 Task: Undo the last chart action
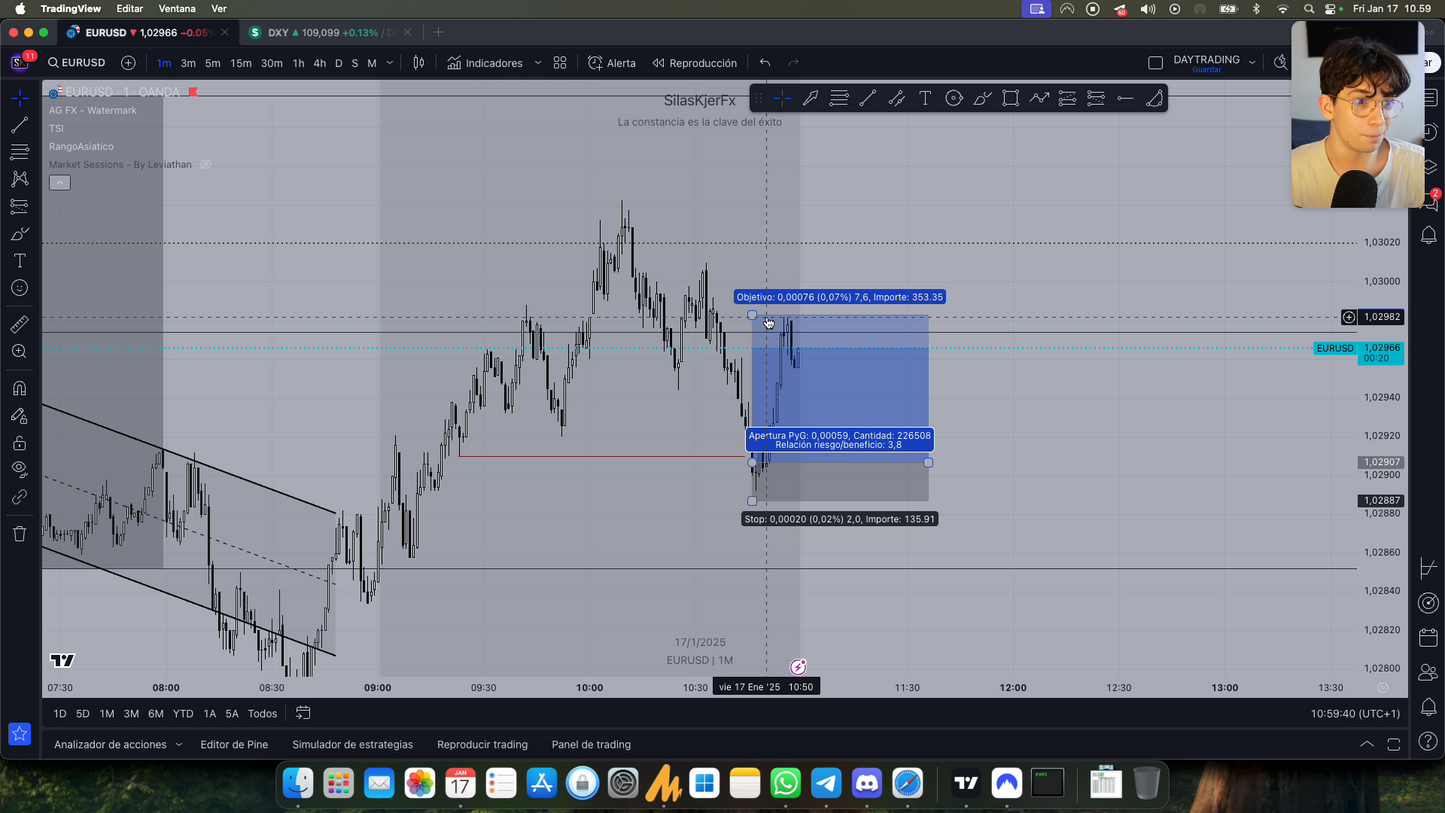[765, 63]
